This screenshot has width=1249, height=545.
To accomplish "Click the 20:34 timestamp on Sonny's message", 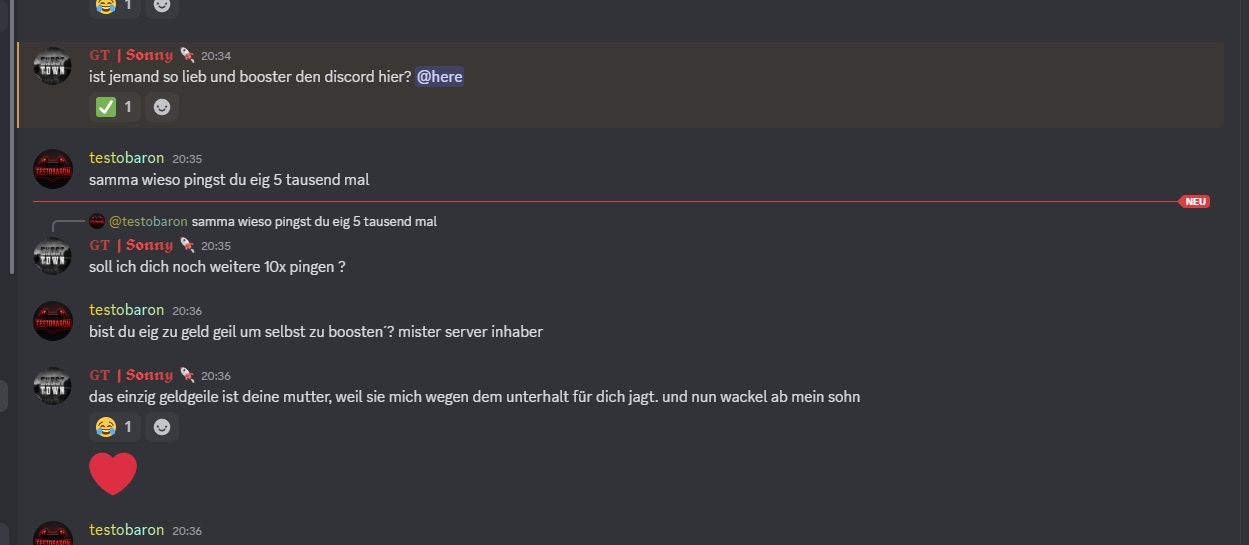I will tap(216, 56).
